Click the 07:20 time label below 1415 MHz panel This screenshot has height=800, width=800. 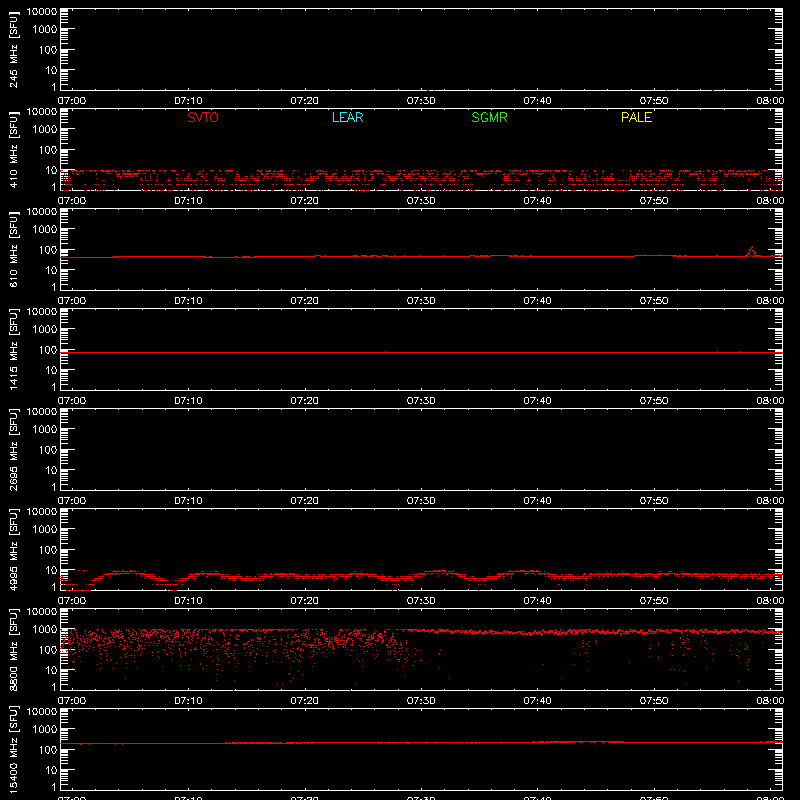(305, 401)
